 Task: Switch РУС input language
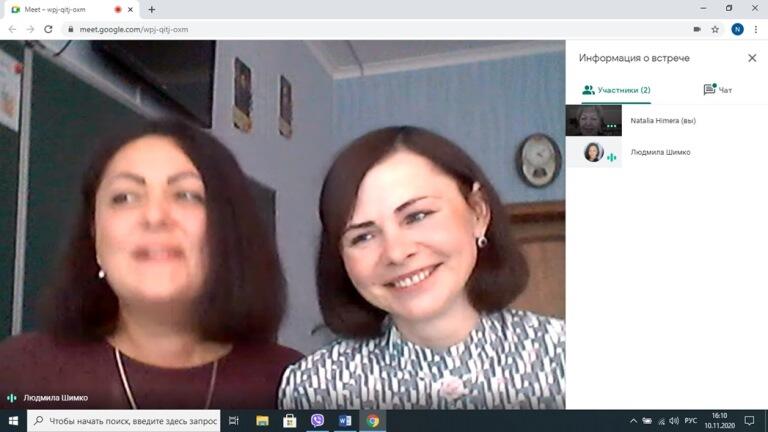click(691, 421)
